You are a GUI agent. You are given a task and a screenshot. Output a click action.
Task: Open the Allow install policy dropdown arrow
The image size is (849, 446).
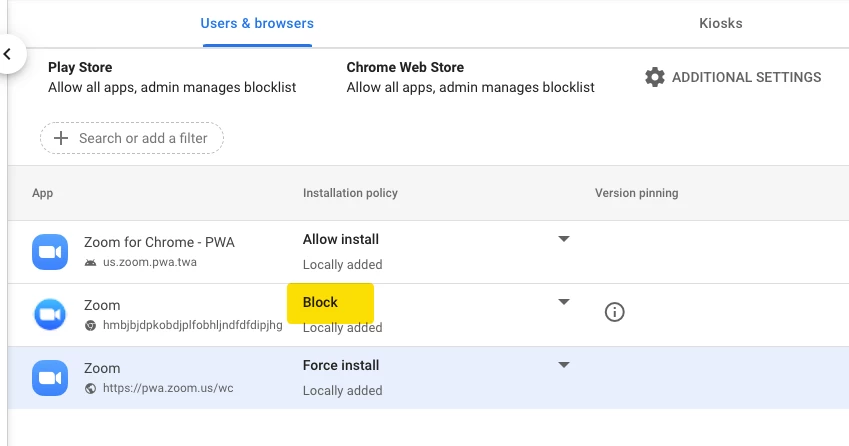click(564, 239)
